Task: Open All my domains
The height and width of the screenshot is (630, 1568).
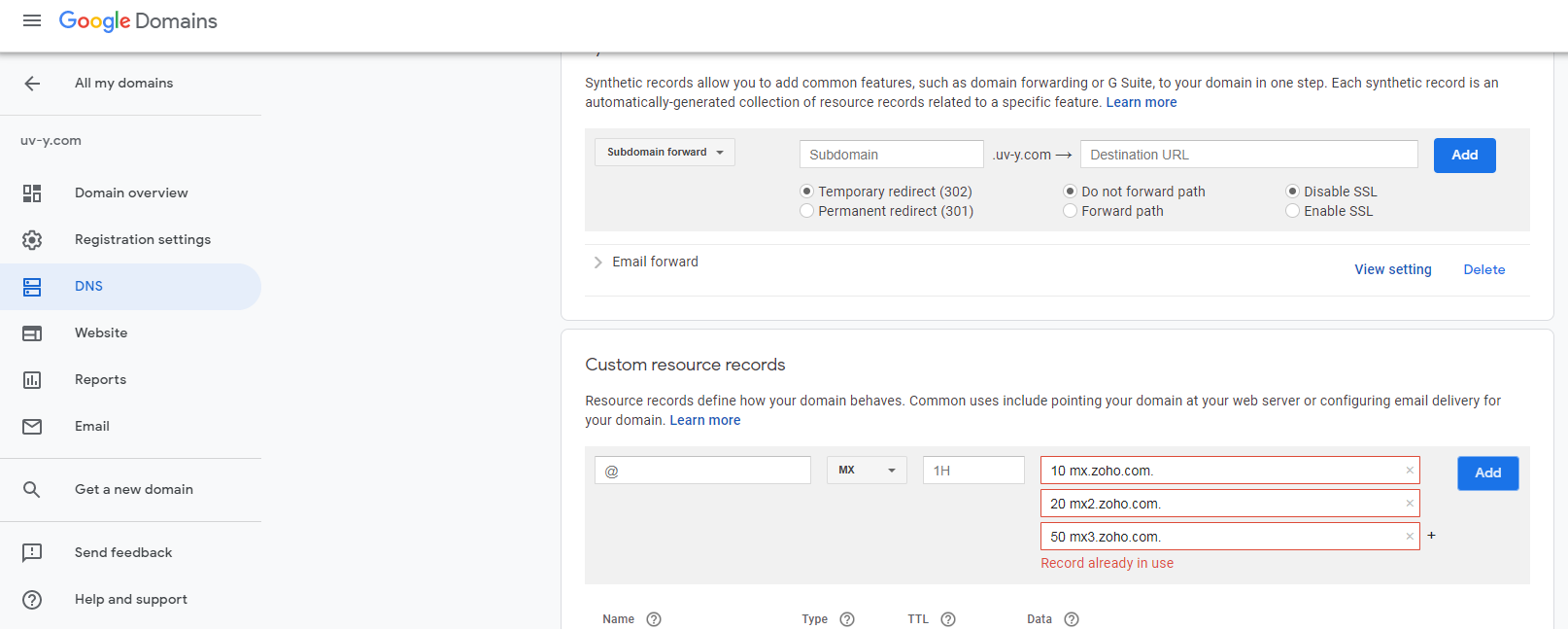Action: tap(123, 84)
